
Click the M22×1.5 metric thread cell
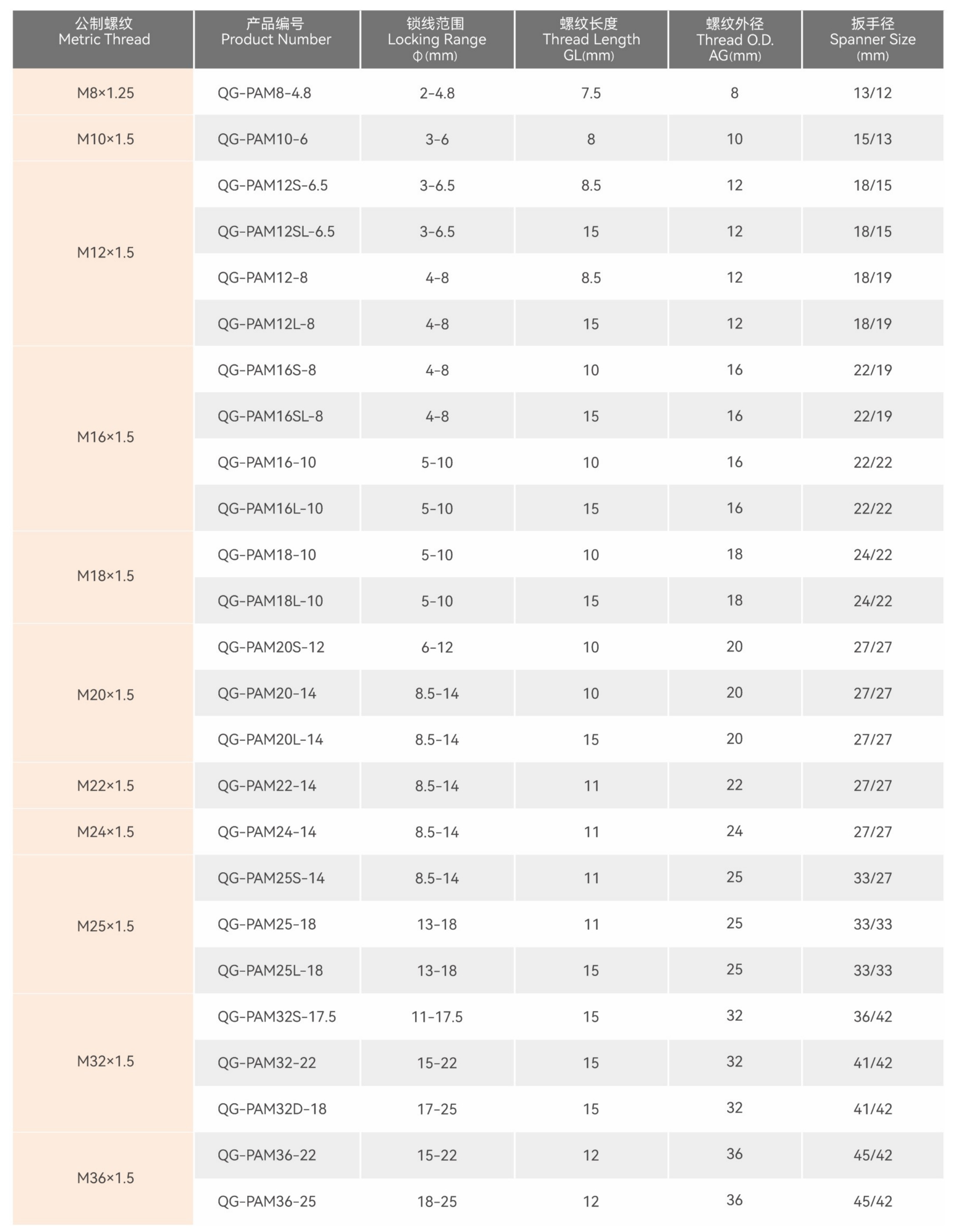(106, 786)
